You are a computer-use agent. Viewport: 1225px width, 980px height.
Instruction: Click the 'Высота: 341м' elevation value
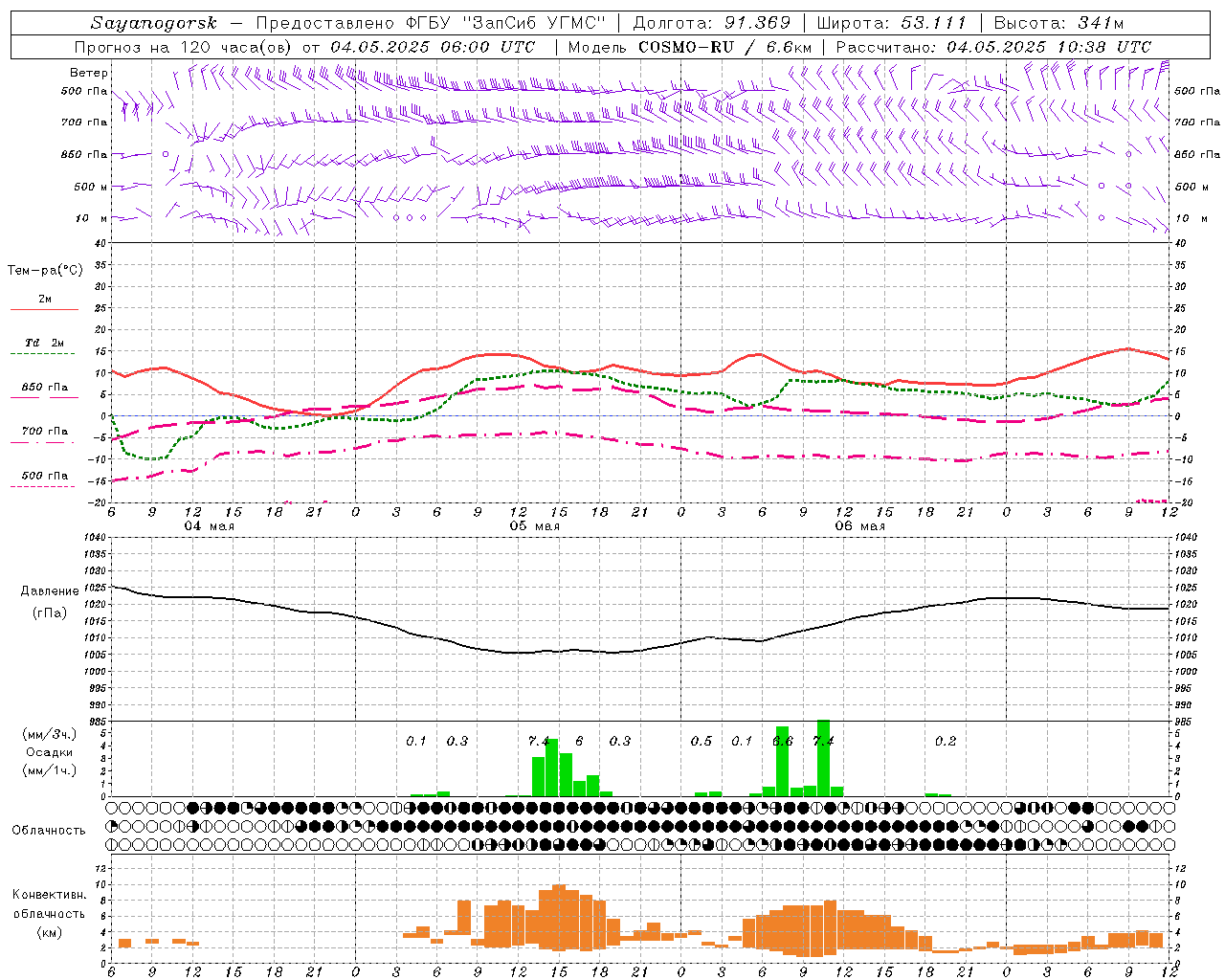tap(1058, 23)
